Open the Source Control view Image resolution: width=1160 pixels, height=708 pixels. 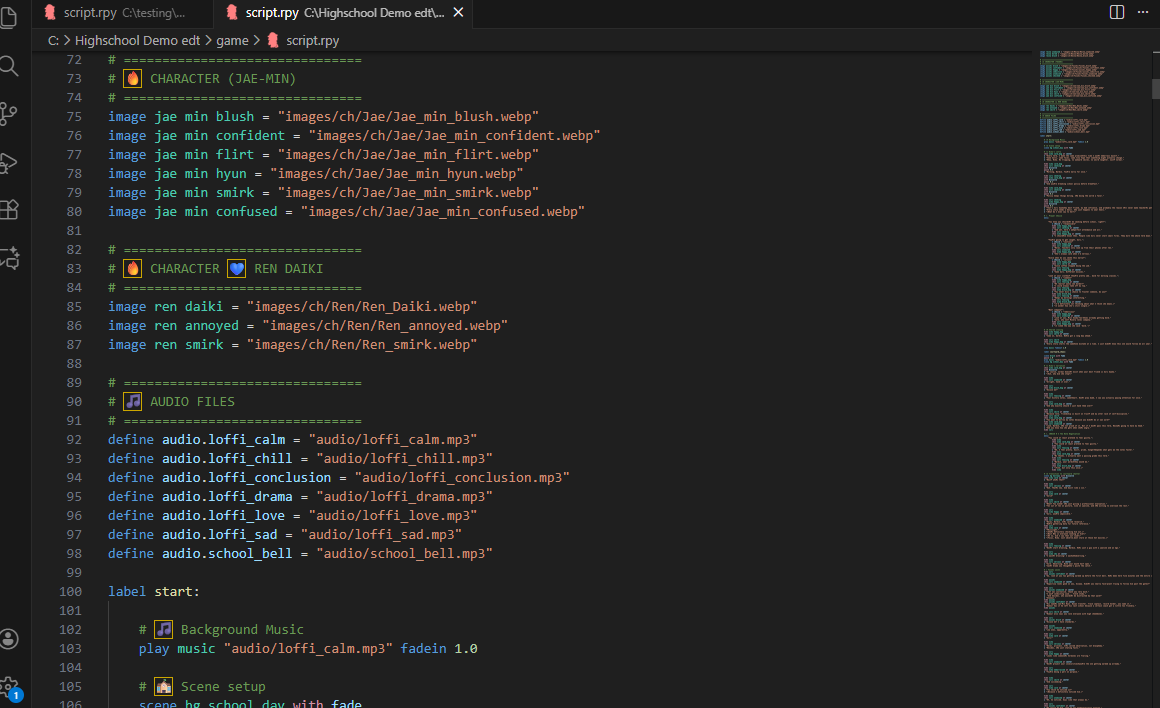tap(9, 113)
